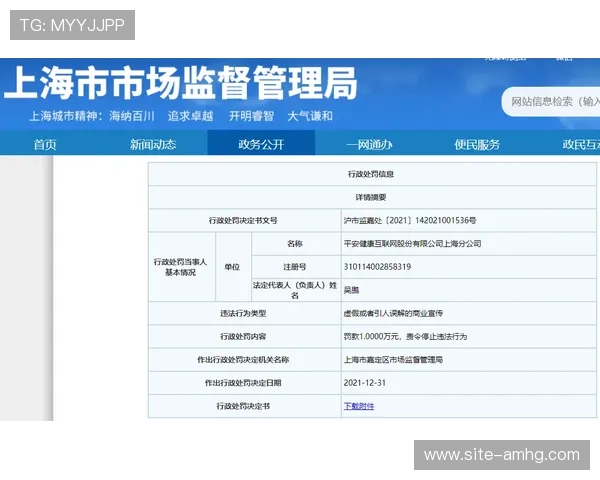600x480 pixels.
Task: Select penalty content 罚款1.0000万元 cell
Action: click(469, 336)
